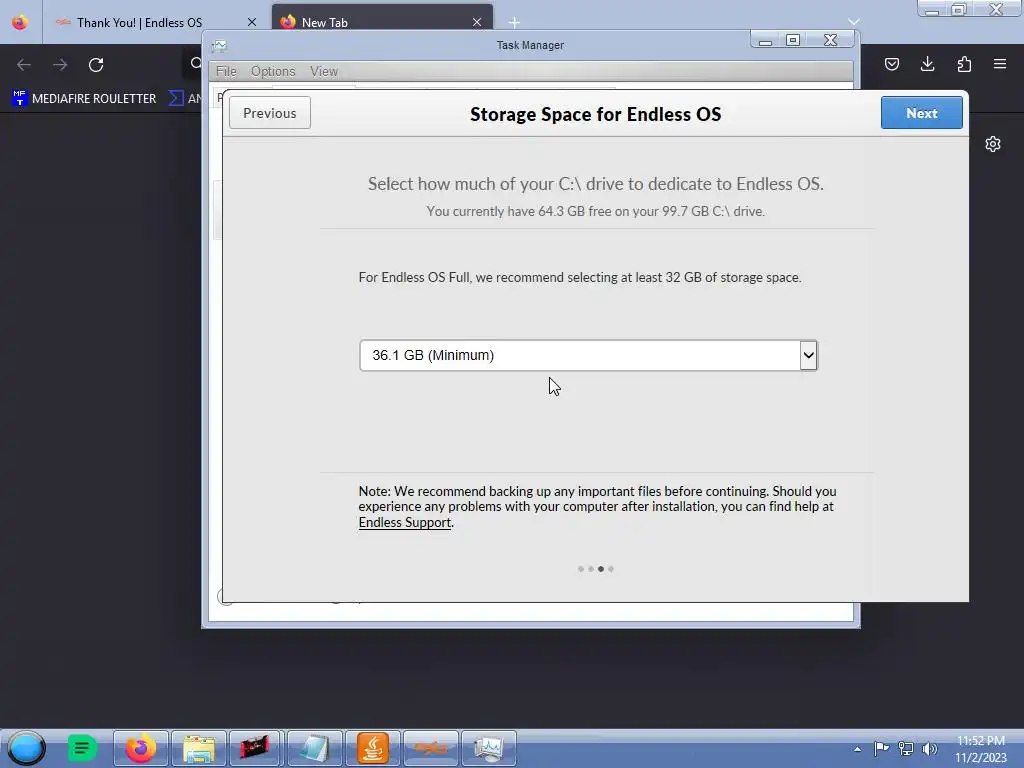The height and width of the screenshot is (768, 1024).
Task: Open the Firefox extensions icon
Action: point(964,64)
